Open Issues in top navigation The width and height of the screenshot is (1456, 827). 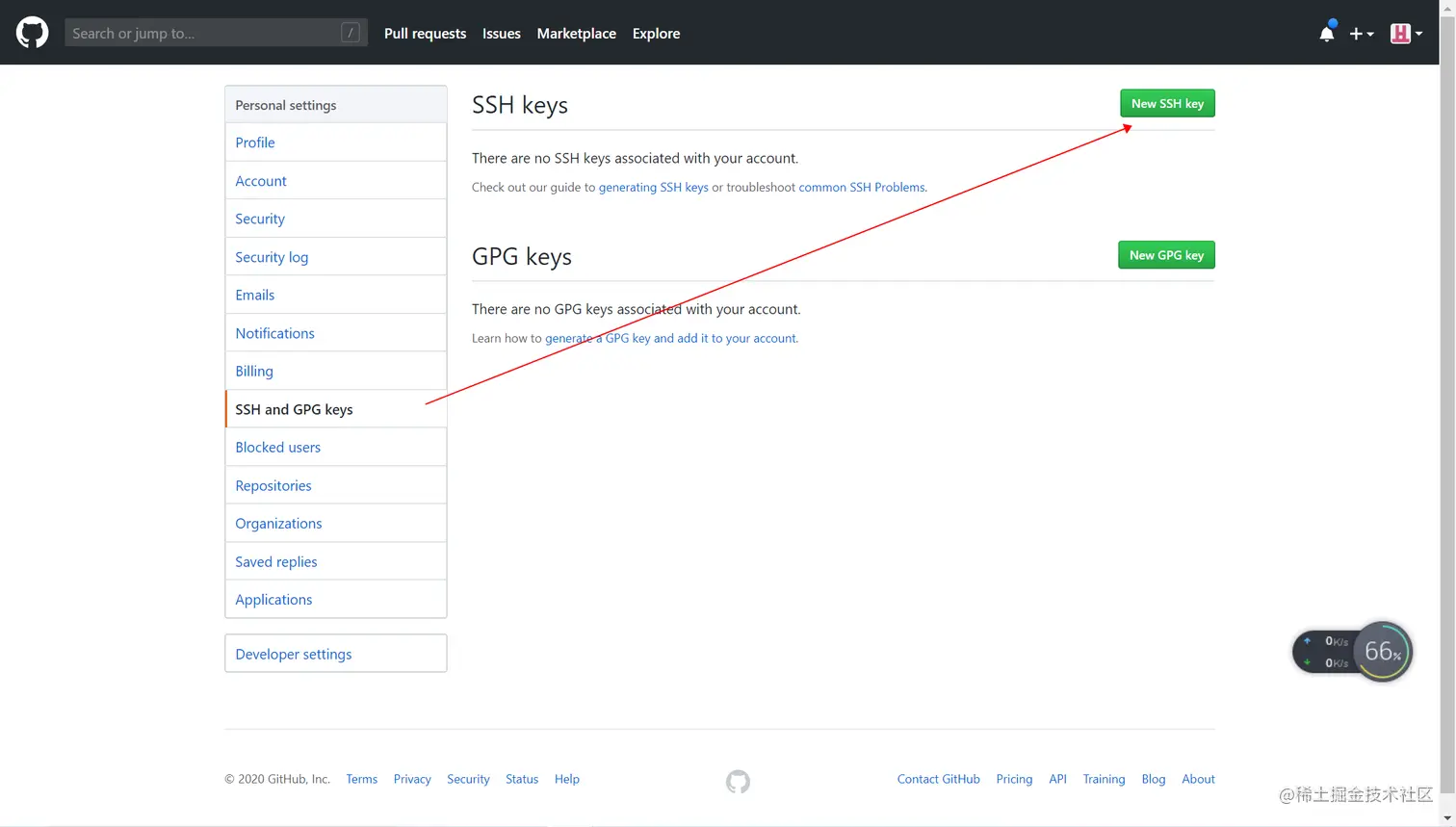pyautogui.click(x=502, y=33)
